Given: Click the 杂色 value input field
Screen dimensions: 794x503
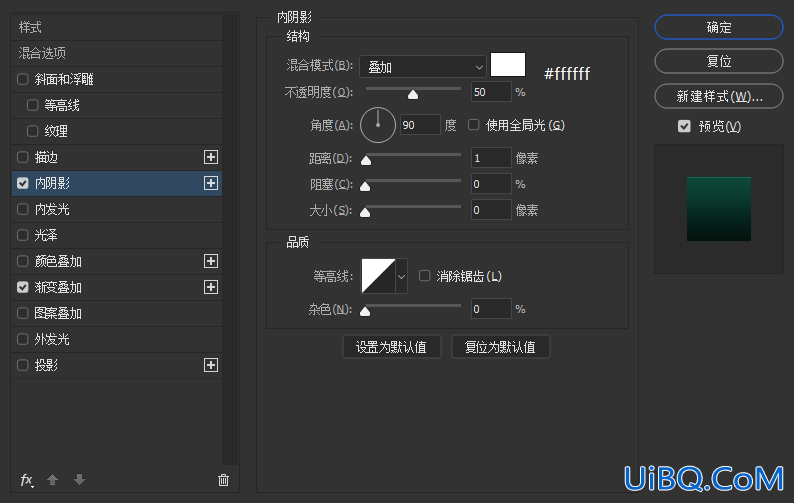Looking at the screenshot, I should coord(491,308).
